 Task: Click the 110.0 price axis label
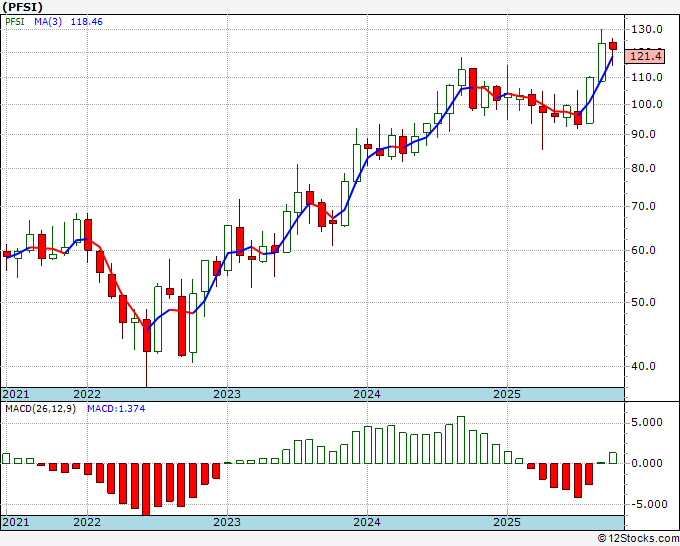[647, 77]
